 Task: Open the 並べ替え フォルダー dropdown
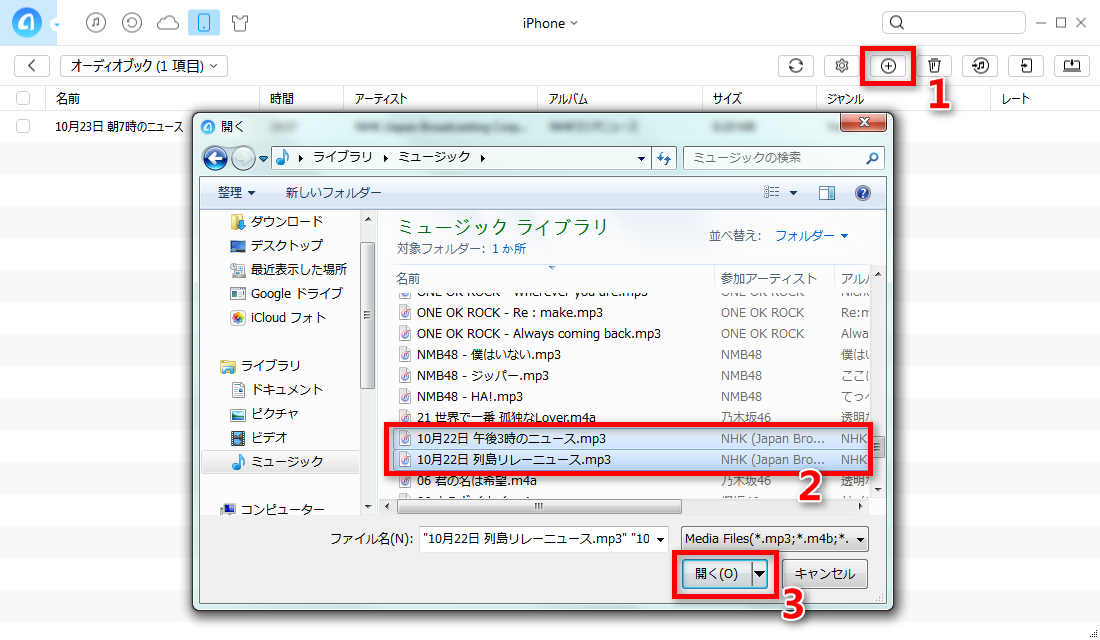coord(812,236)
